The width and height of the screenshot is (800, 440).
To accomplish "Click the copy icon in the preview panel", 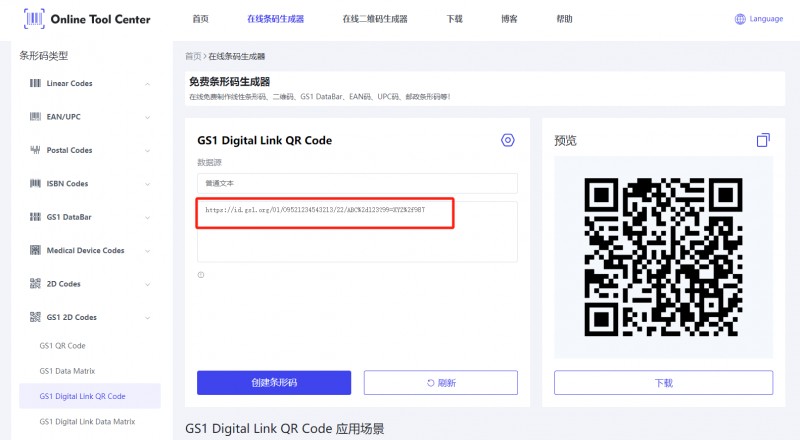I will 763,140.
